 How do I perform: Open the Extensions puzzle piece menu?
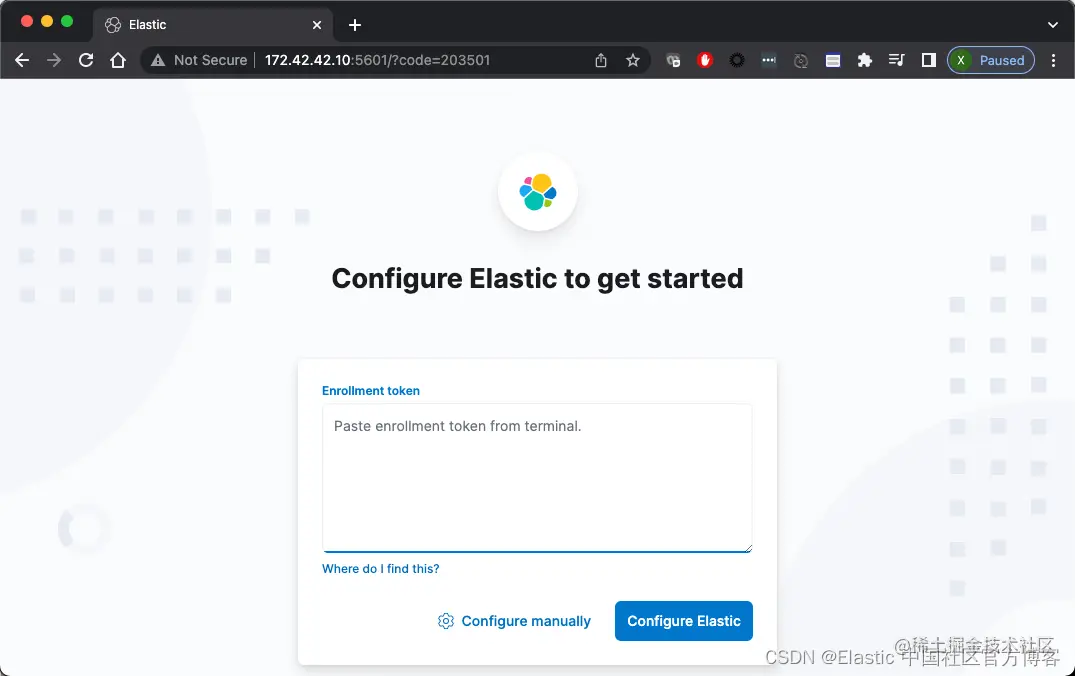pos(865,60)
